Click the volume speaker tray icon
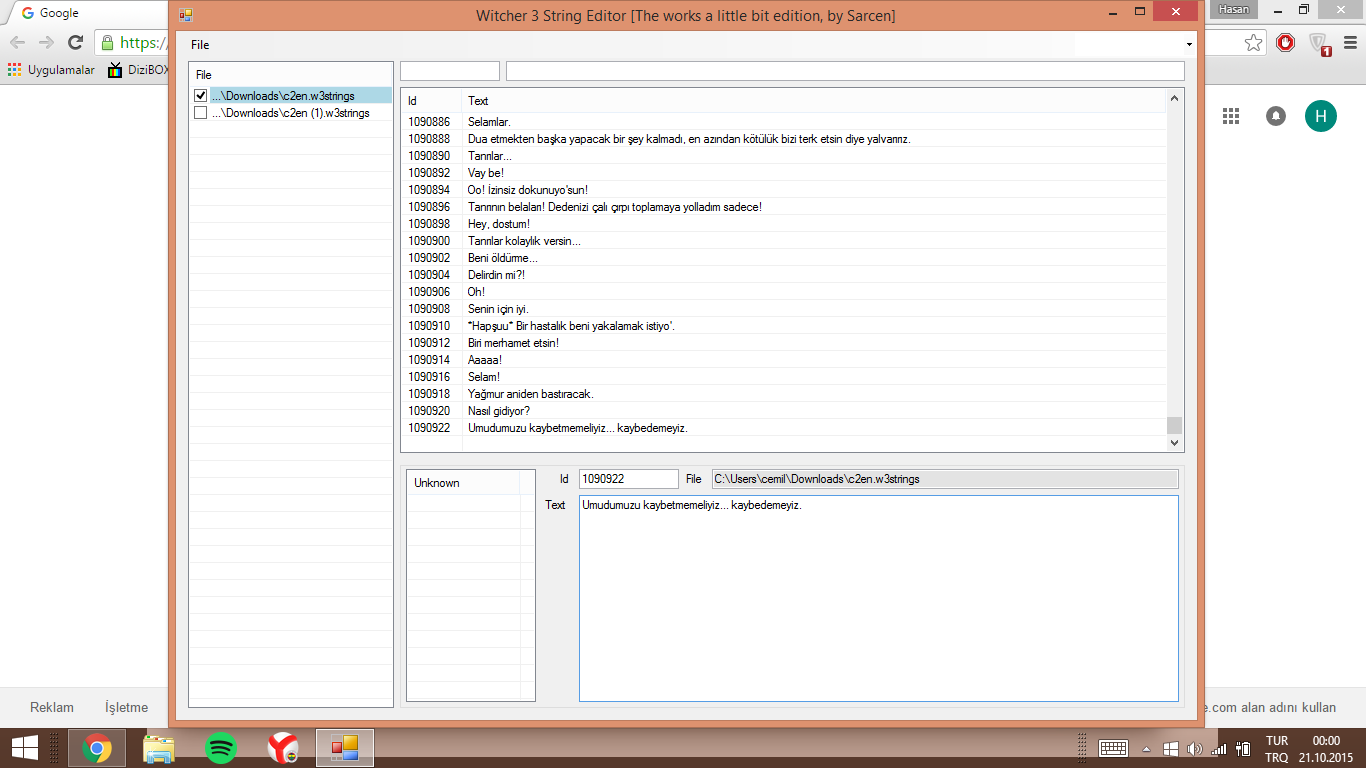This screenshot has width=1366, height=769. [x=1194, y=748]
